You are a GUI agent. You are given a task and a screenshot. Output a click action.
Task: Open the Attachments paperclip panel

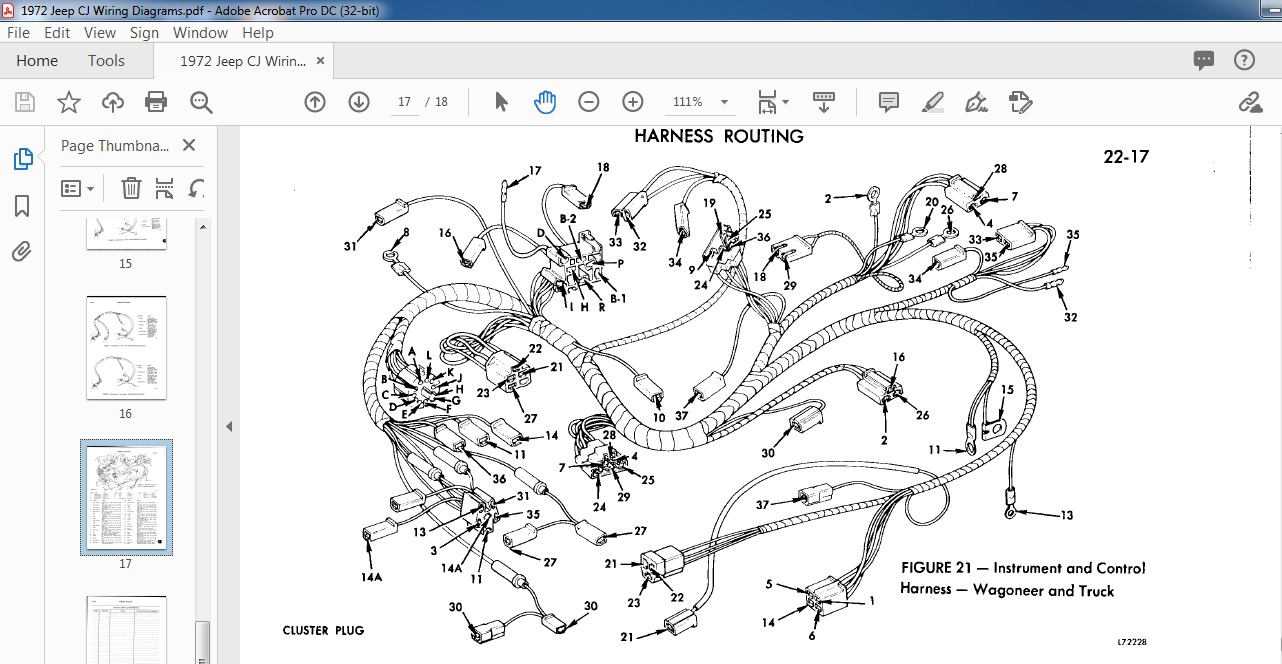click(22, 252)
